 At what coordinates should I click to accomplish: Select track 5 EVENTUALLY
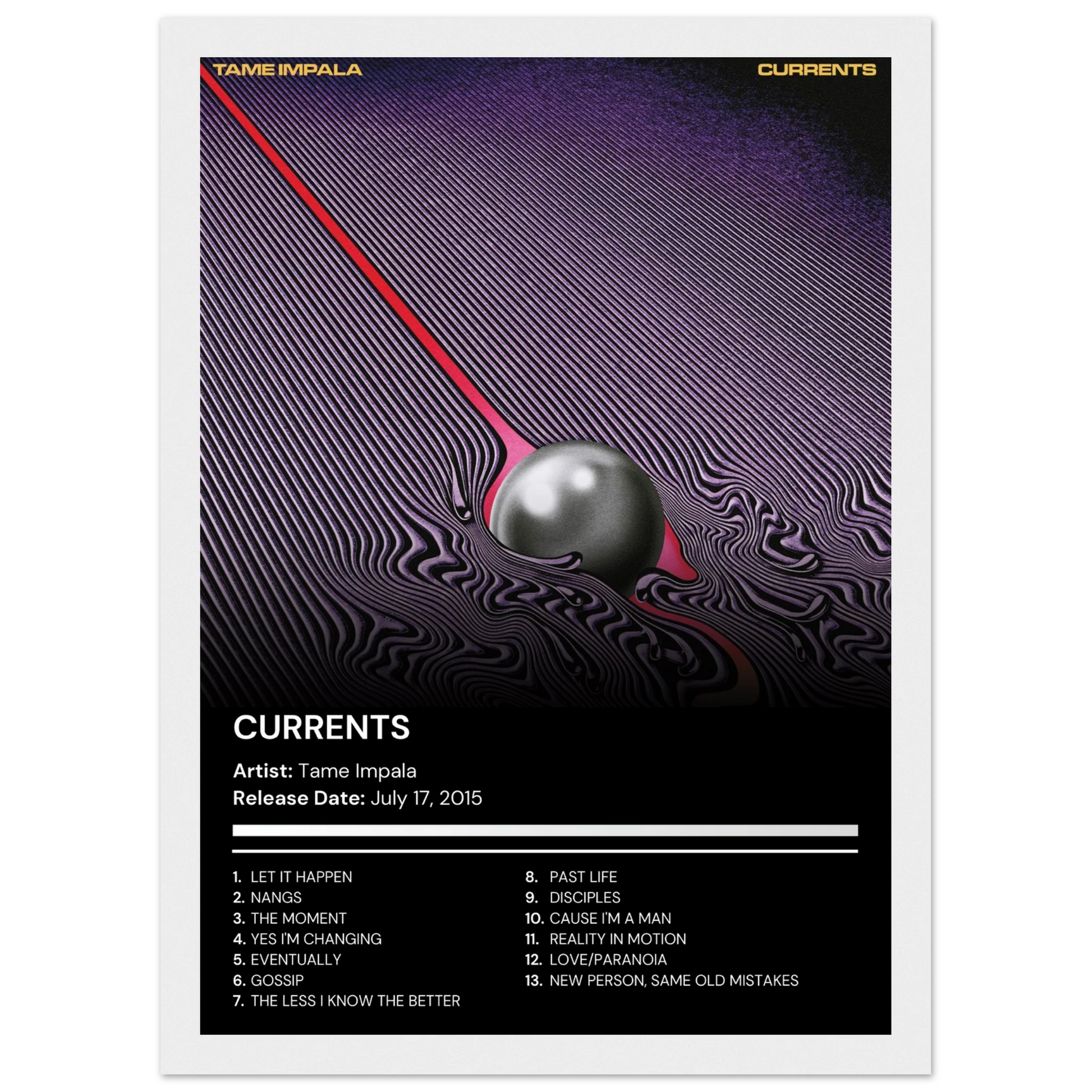click(296, 960)
